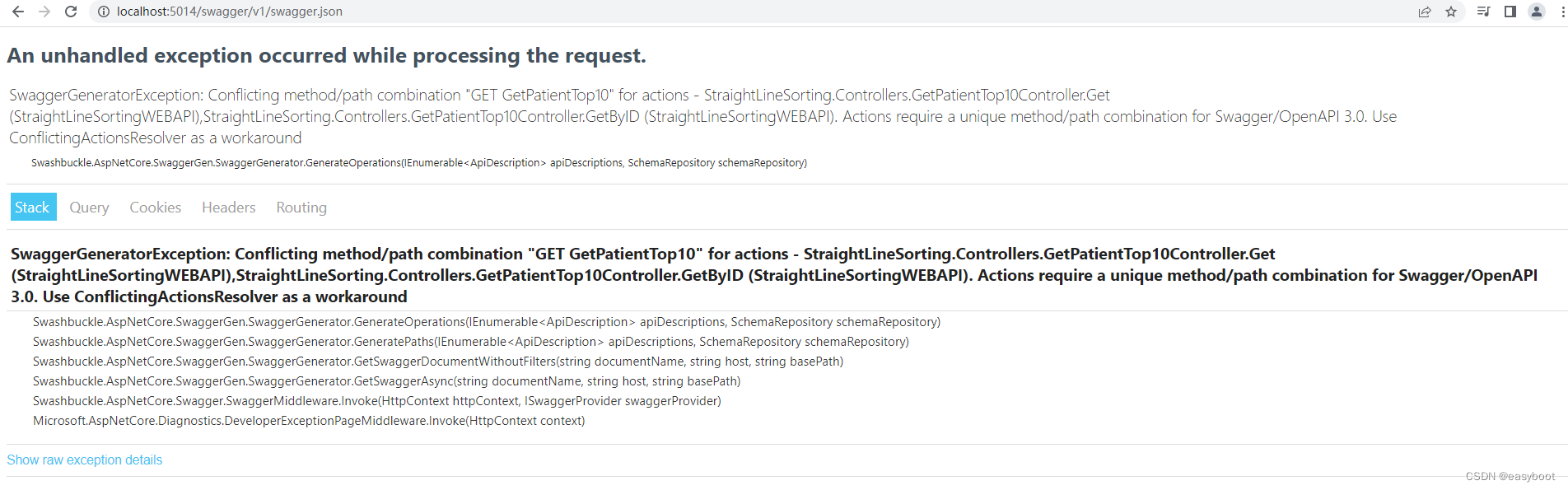Open the browser three-dot menu
Viewport: 1568px width, 490px height.
pos(1562,12)
